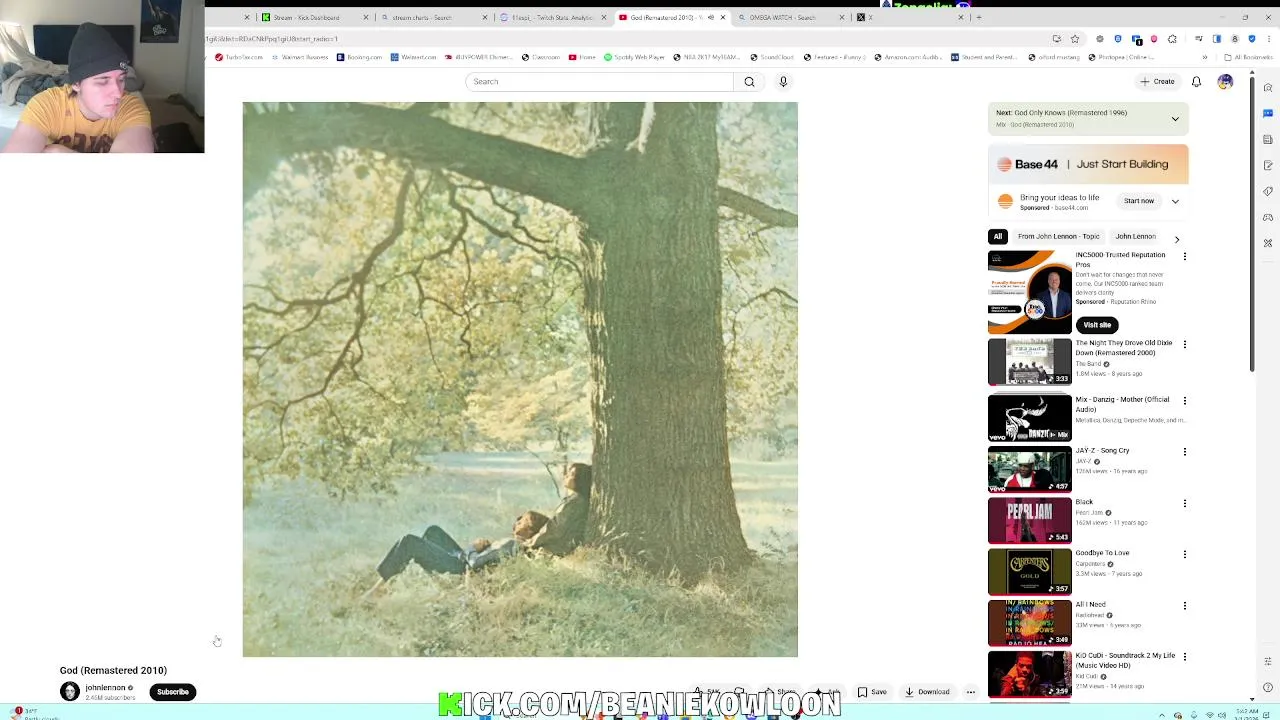Open the sidebar tools icon
This screenshot has width=1280, height=720.
(1268, 243)
